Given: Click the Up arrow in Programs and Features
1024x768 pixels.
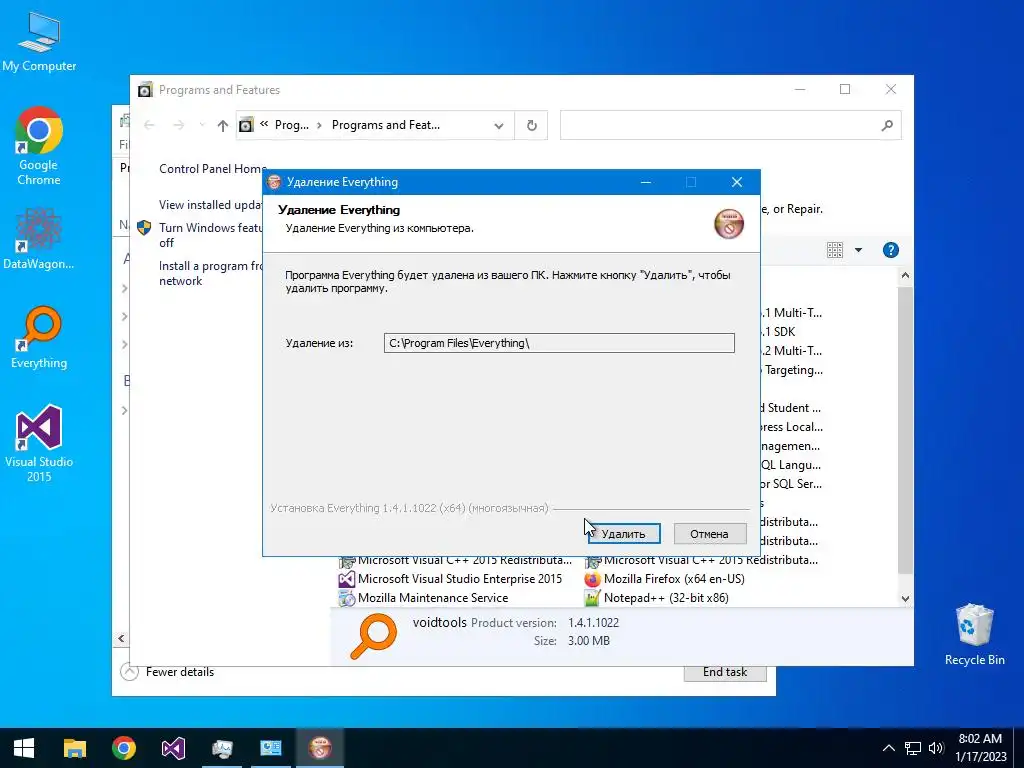Looking at the screenshot, I should [223, 125].
